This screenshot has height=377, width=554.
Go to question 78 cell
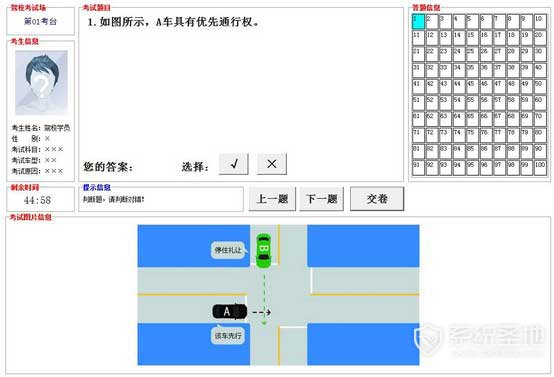click(513, 136)
